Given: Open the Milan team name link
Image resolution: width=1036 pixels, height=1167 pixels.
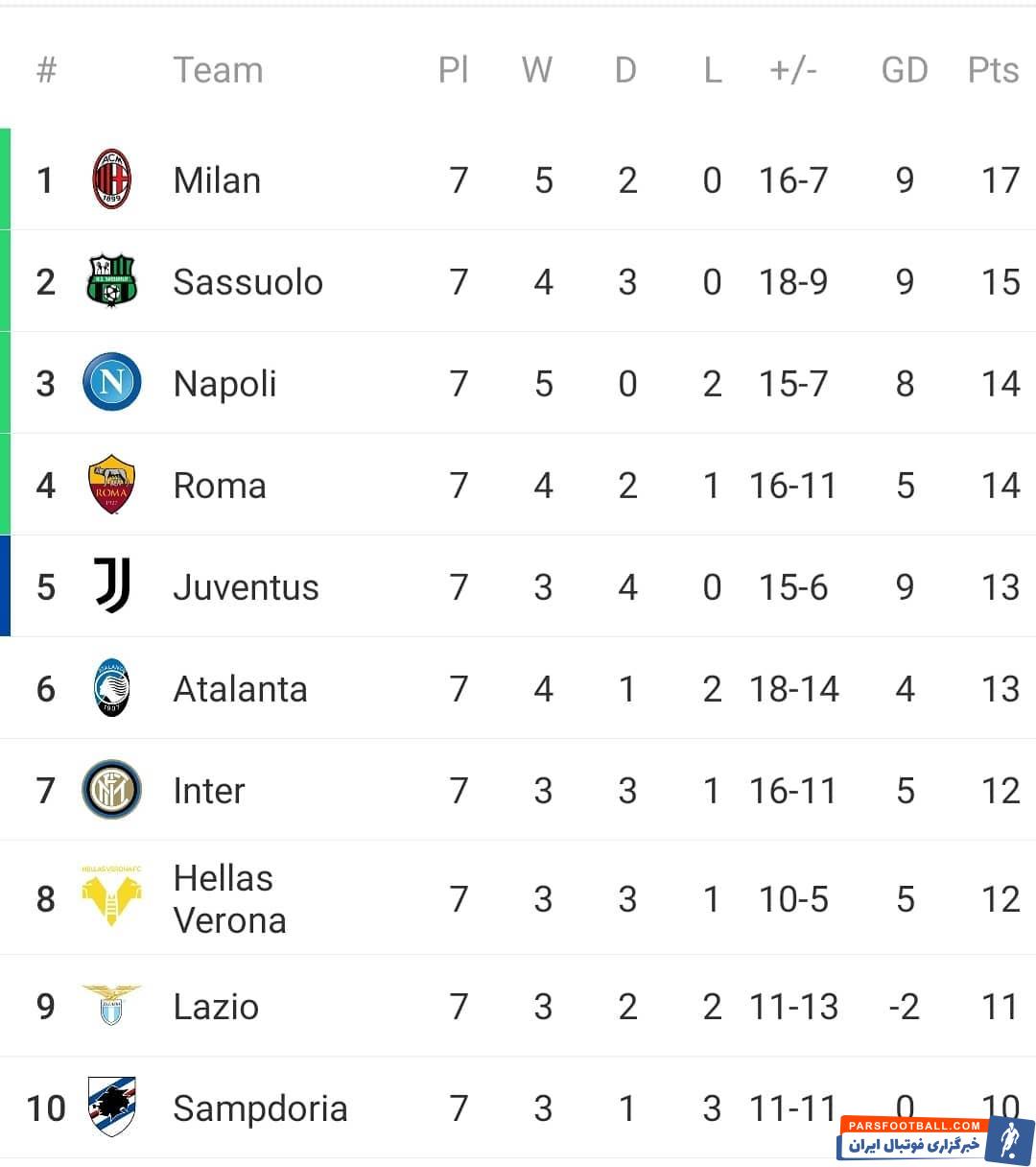Looking at the screenshot, I should pyautogui.click(x=217, y=180).
